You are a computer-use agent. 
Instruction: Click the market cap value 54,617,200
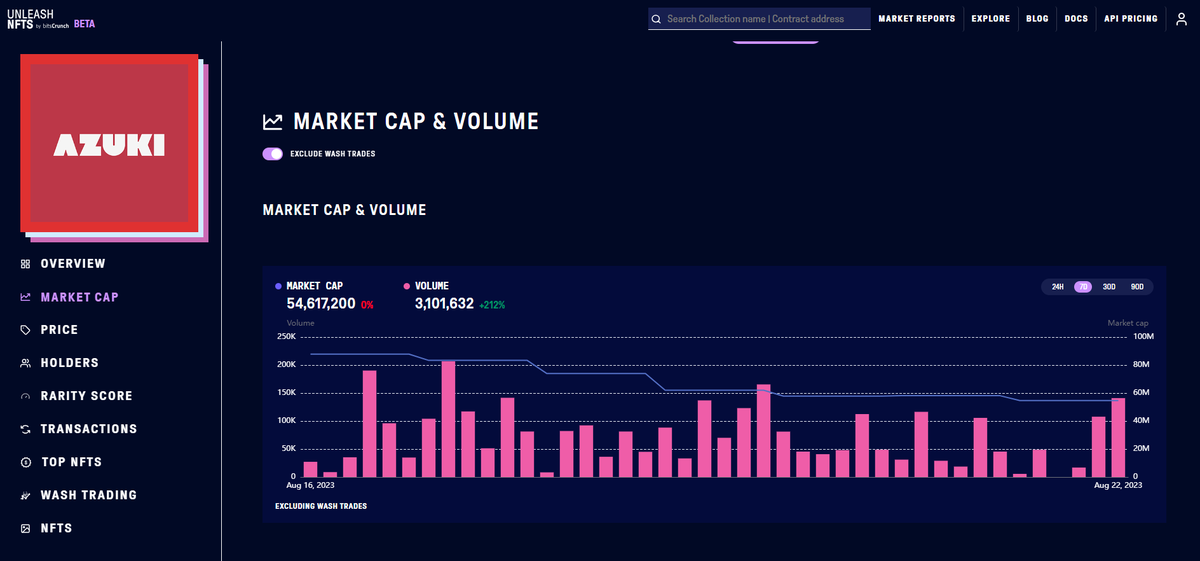click(321, 304)
